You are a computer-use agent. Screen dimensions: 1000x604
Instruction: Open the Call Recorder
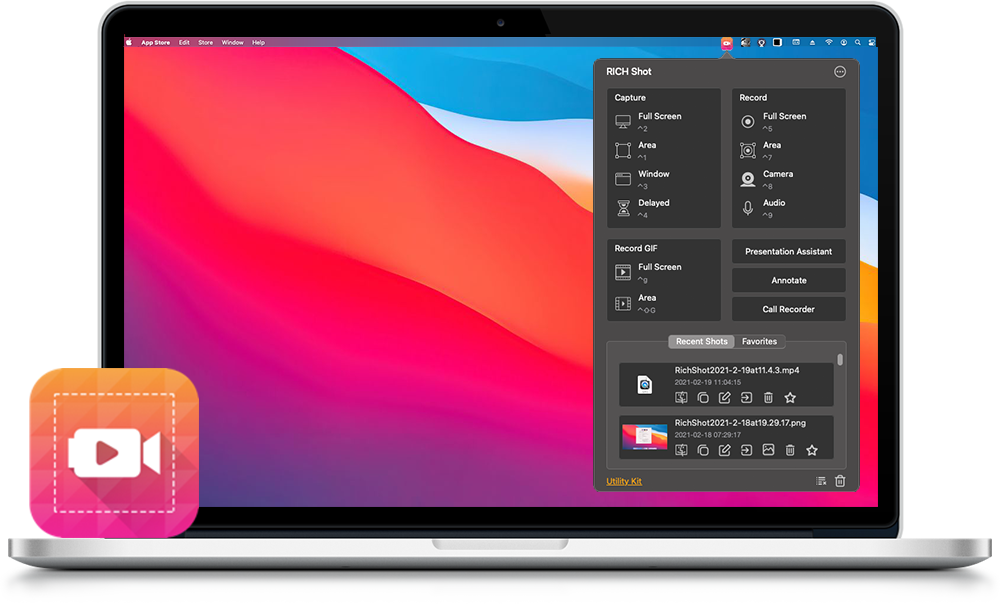click(x=788, y=309)
